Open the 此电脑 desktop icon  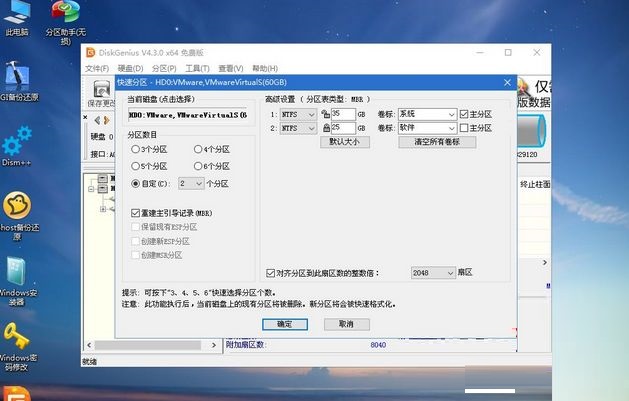(x=16, y=18)
